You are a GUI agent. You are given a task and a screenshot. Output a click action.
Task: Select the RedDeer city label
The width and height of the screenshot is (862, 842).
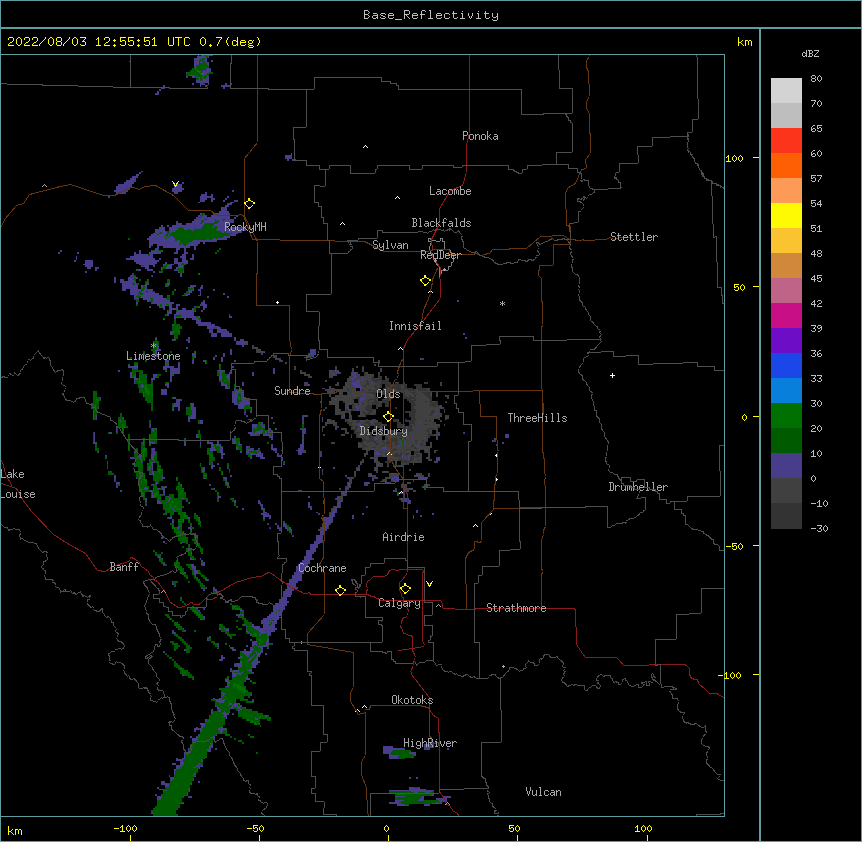point(440,255)
